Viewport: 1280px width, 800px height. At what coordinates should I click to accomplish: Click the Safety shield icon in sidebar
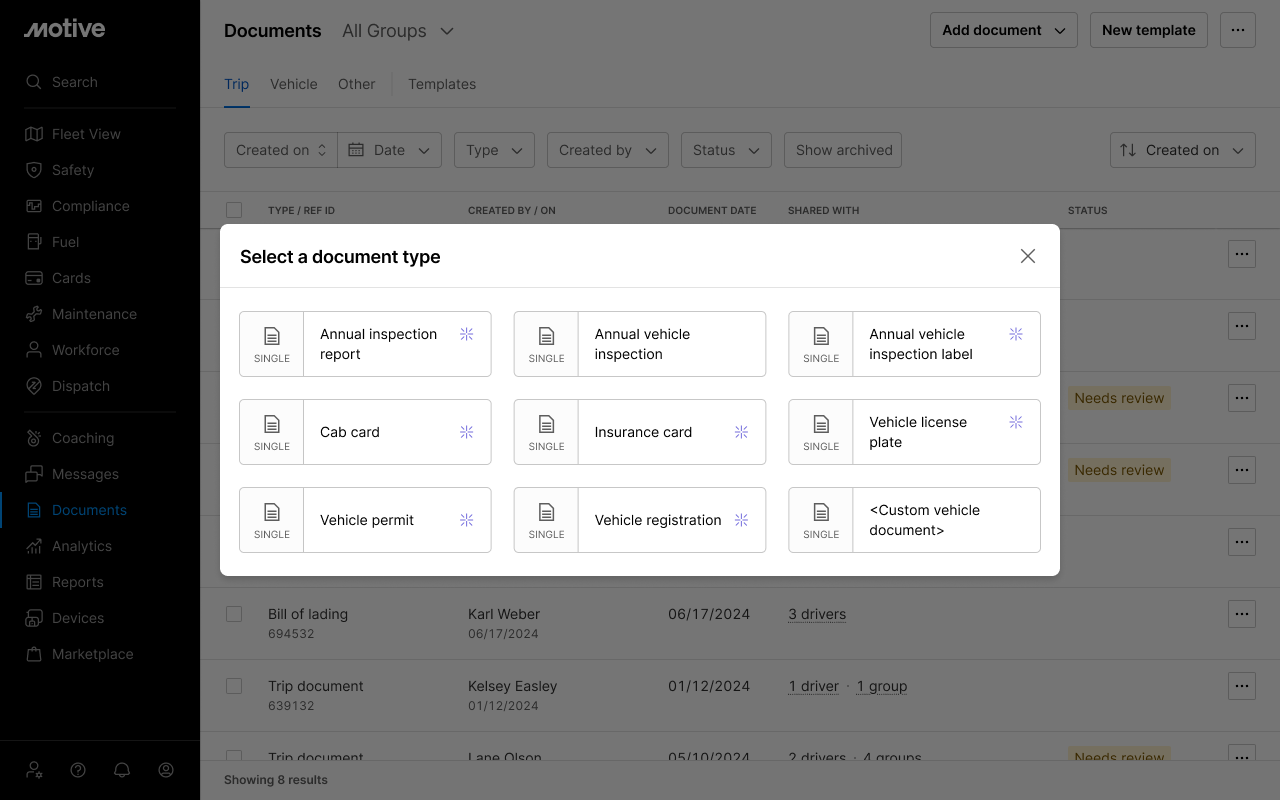[x=34, y=170]
